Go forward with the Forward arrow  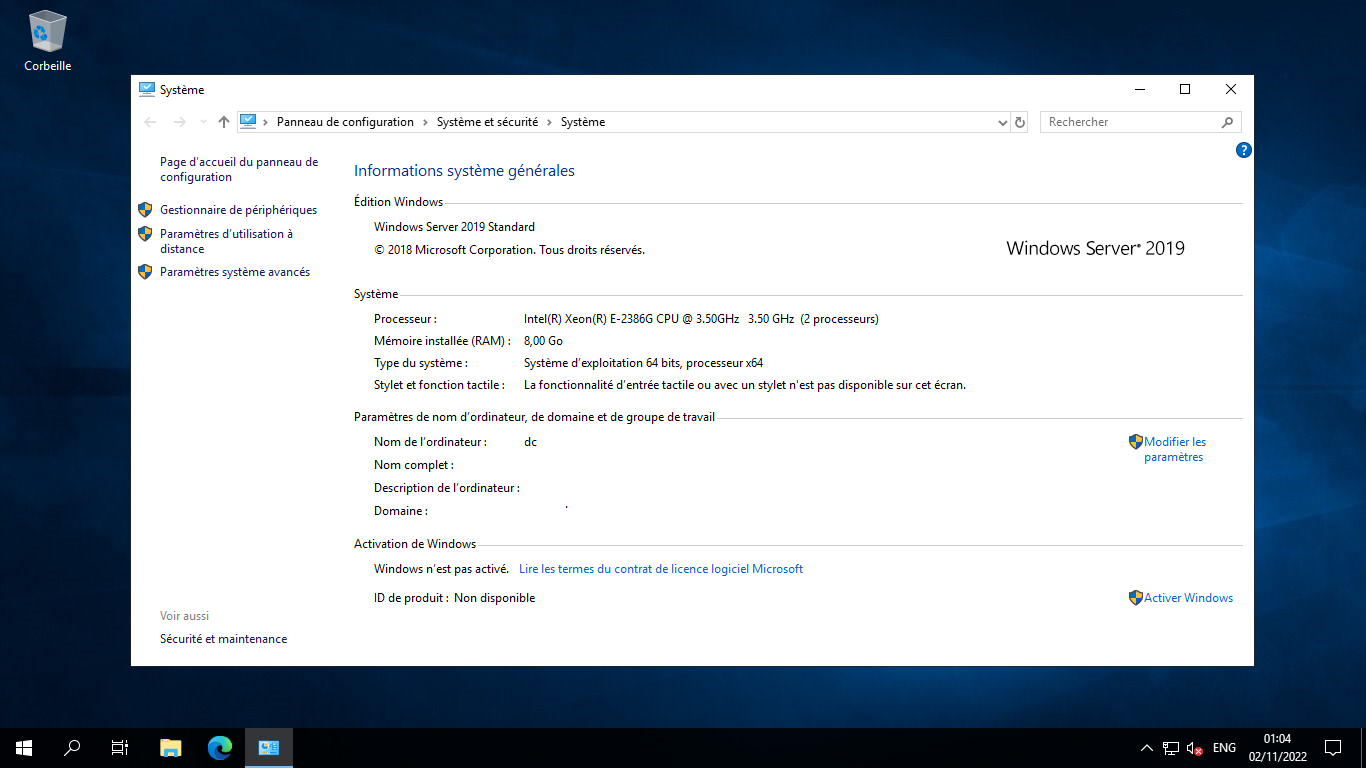pyautogui.click(x=180, y=122)
